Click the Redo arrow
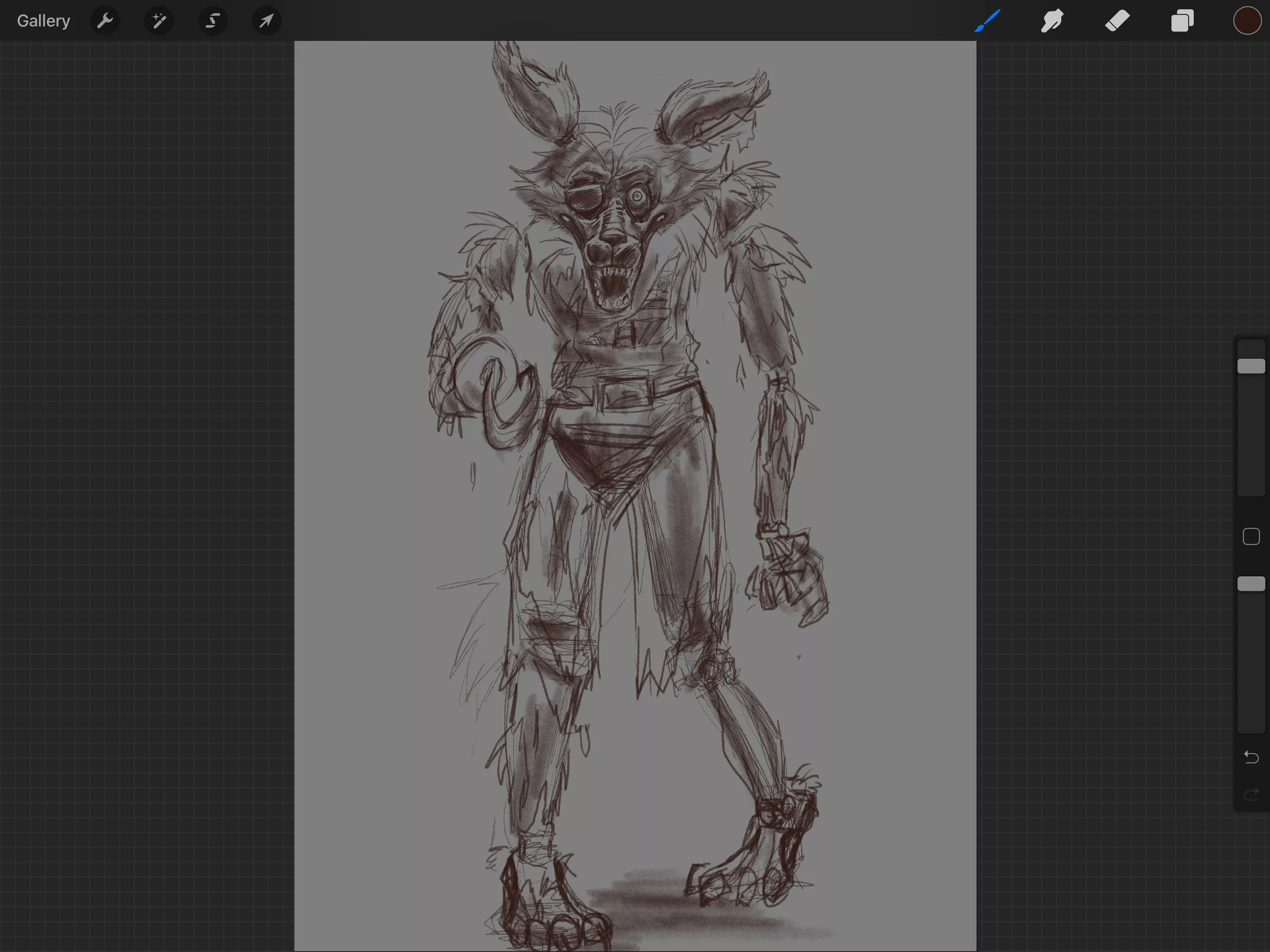 tap(1251, 795)
